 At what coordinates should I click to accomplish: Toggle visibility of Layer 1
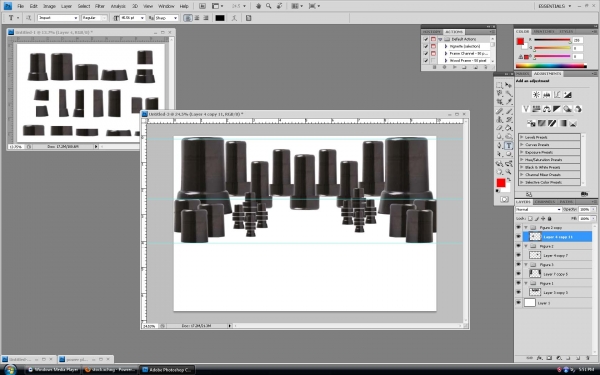click(518, 303)
